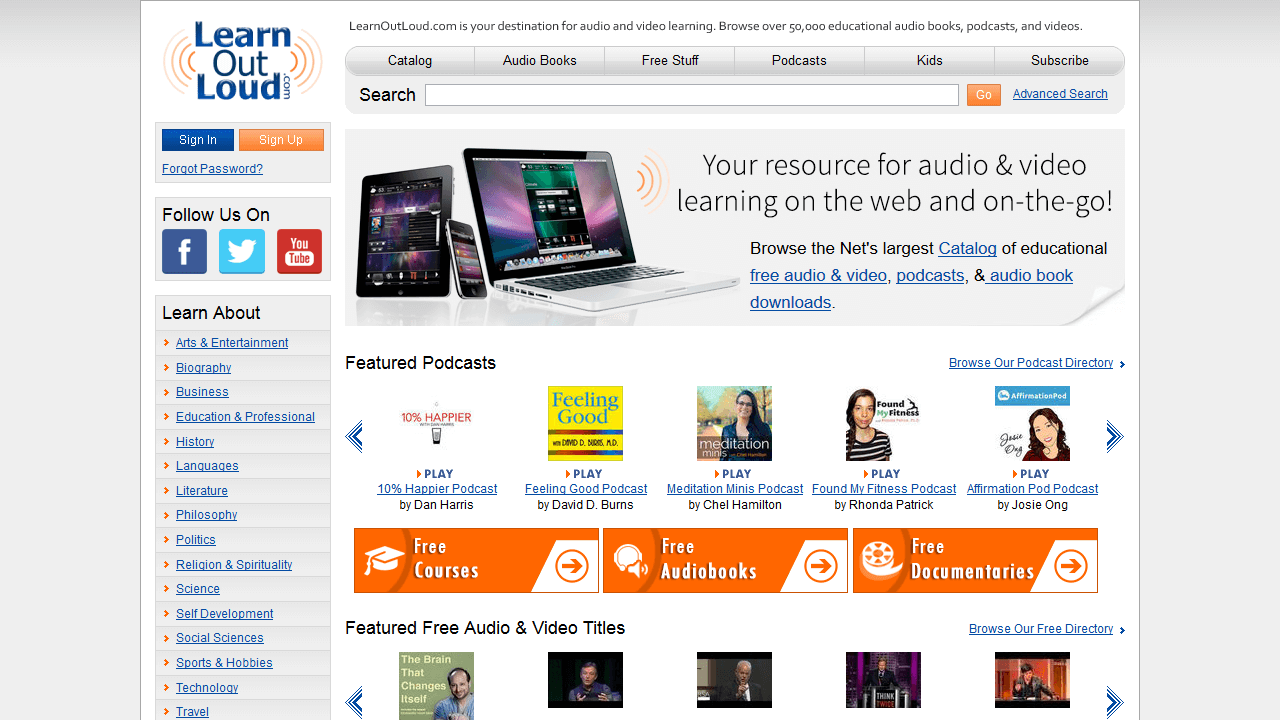Show next free titles arrow
This screenshot has width=1280, height=720.
1115,703
